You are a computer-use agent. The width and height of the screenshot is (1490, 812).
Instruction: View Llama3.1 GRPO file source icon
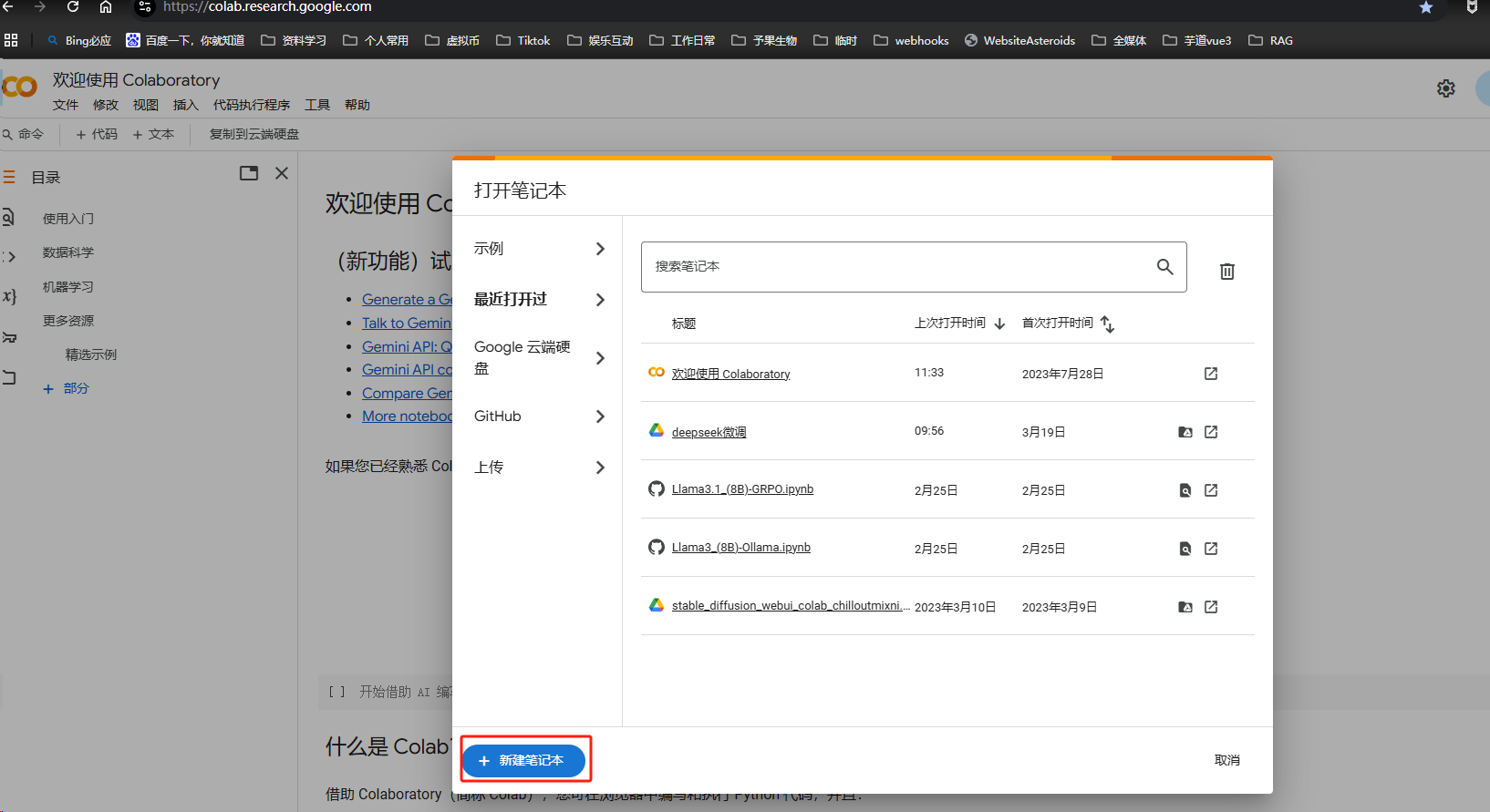pos(1185,490)
